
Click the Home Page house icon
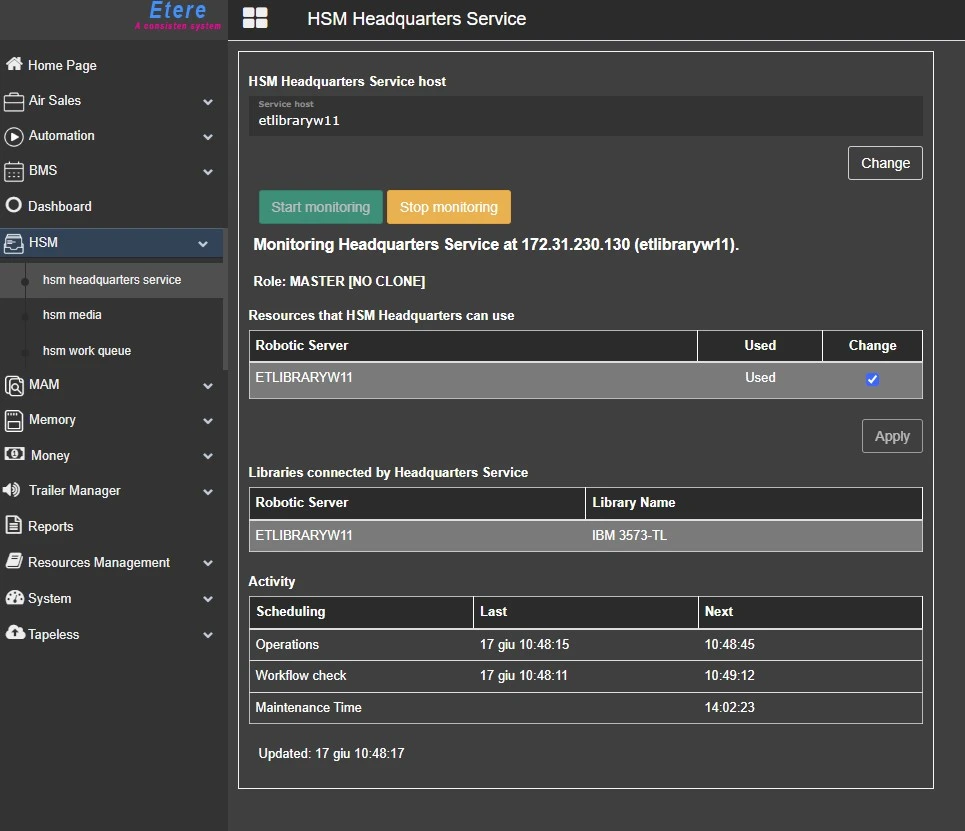click(x=14, y=65)
